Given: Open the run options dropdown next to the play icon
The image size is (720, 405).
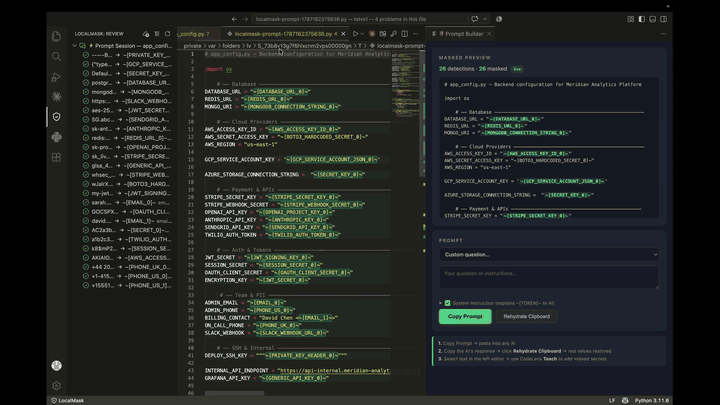Looking at the screenshot, I should click(x=362, y=34).
